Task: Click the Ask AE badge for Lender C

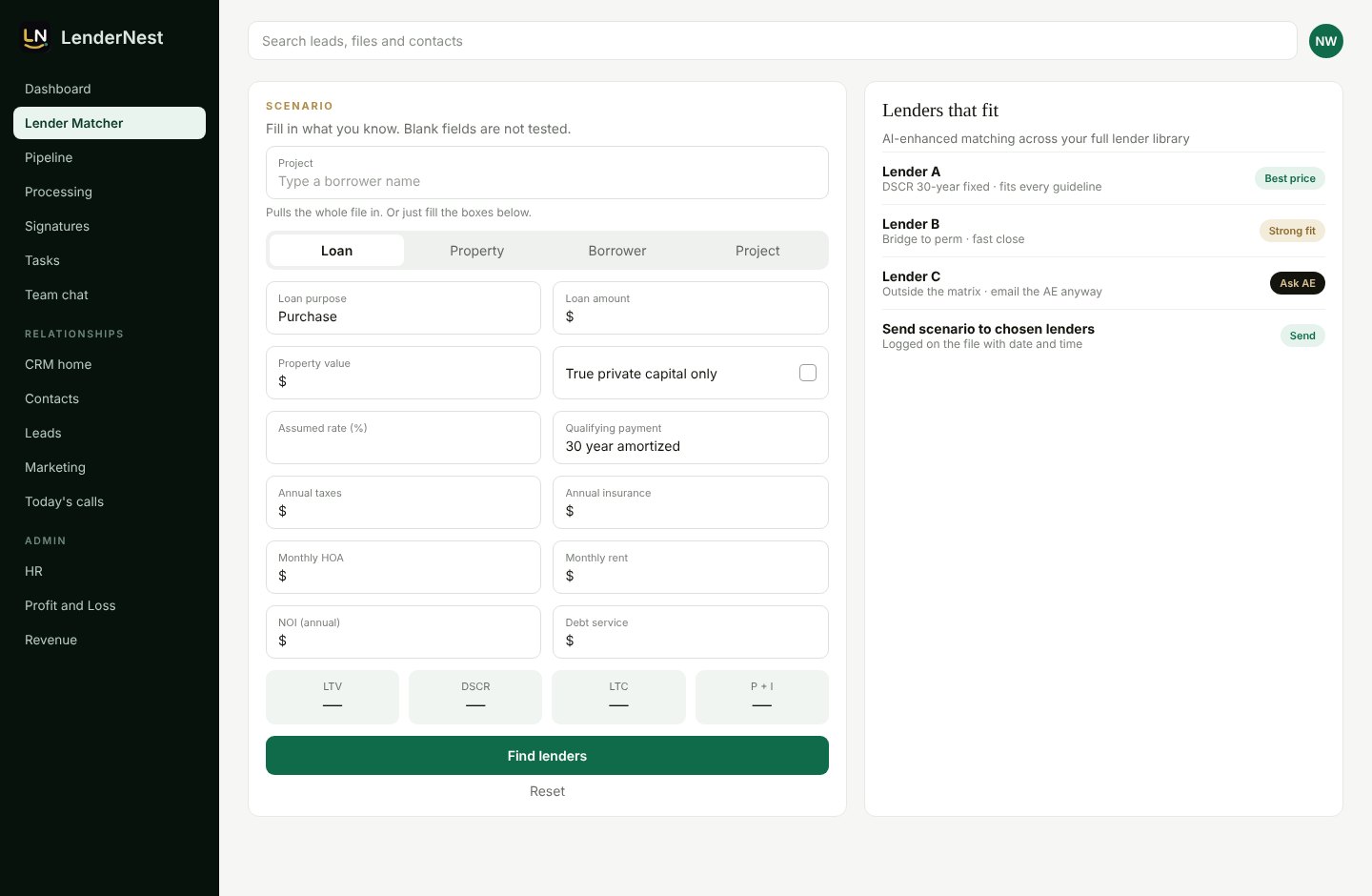Action: (x=1297, y=283)
